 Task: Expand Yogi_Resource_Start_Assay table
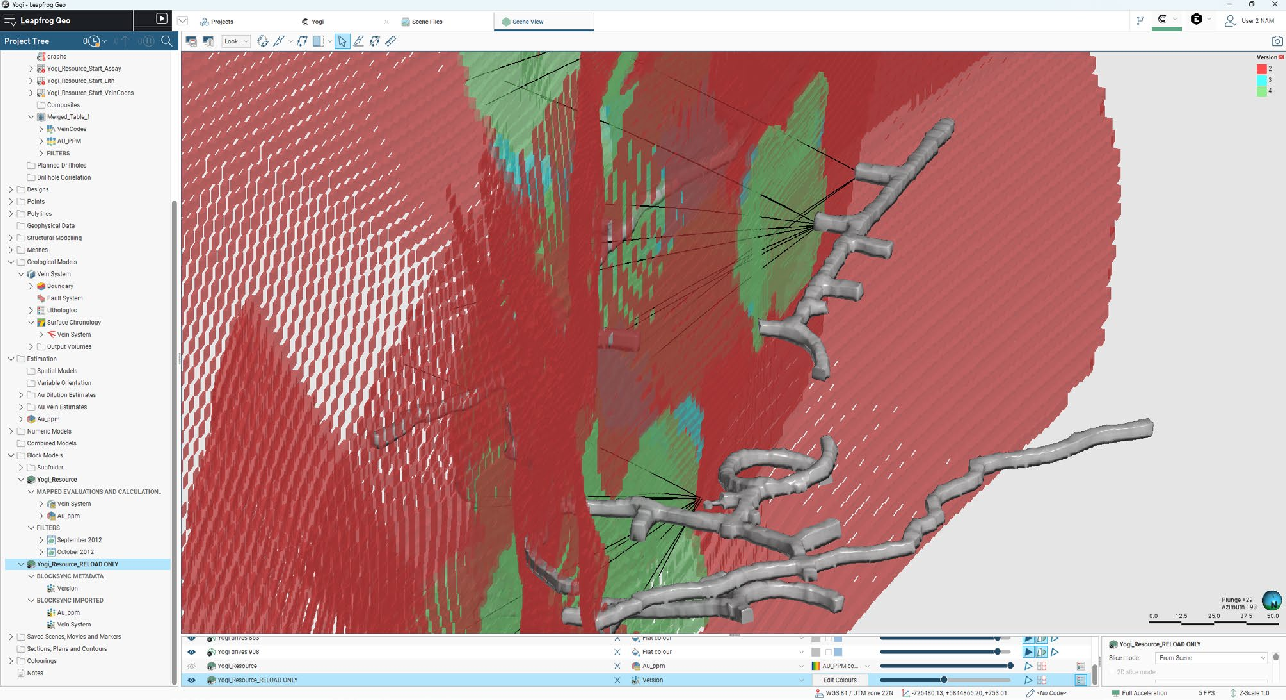point(32,68)
